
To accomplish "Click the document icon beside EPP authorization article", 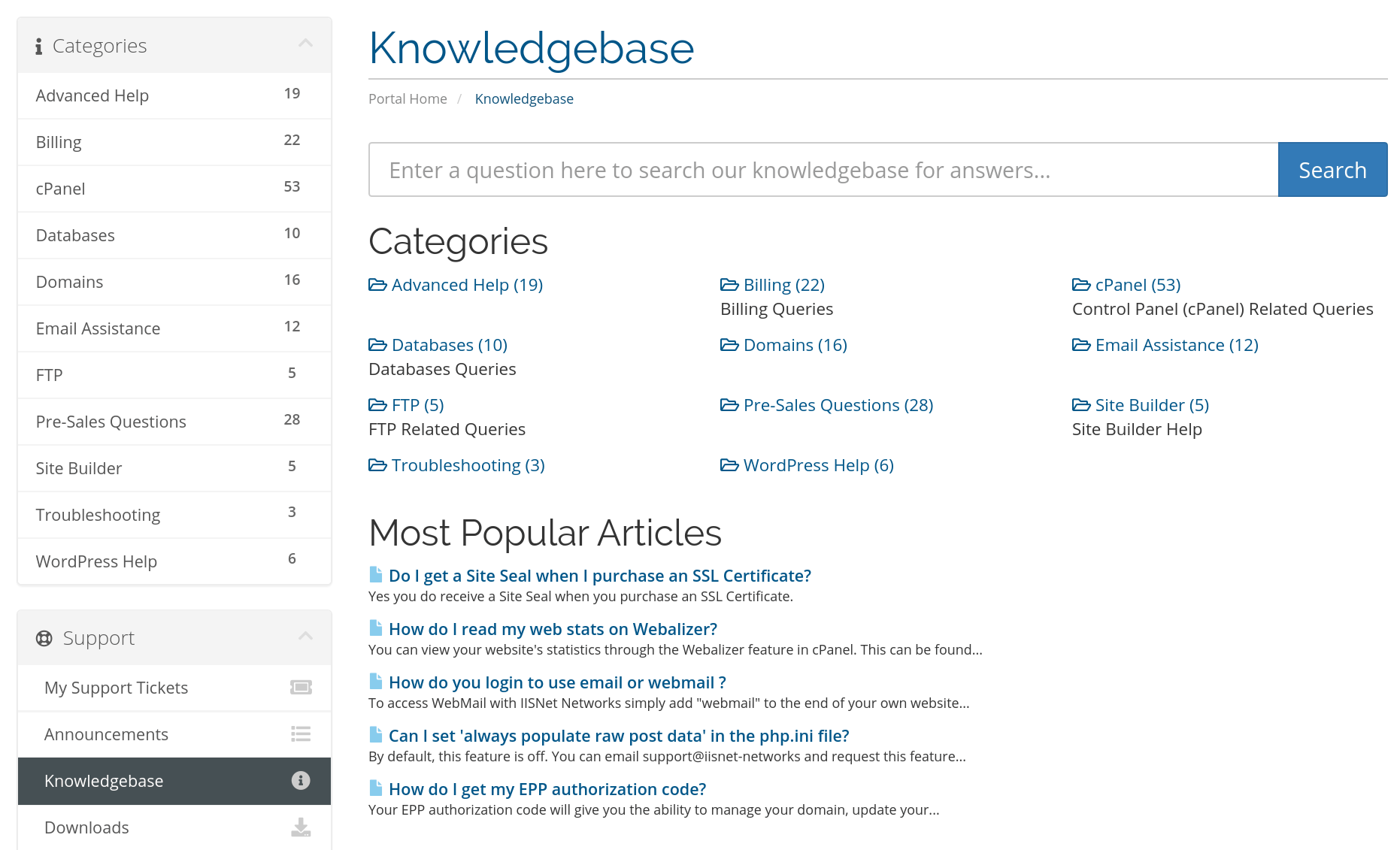I will pos(376,788).
